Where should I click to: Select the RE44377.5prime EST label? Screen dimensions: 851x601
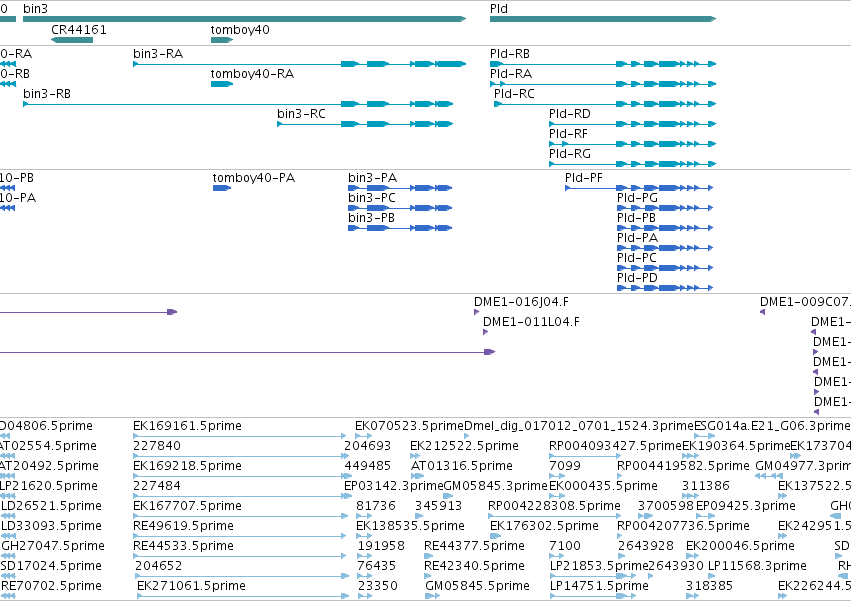(x=474, y=547)
